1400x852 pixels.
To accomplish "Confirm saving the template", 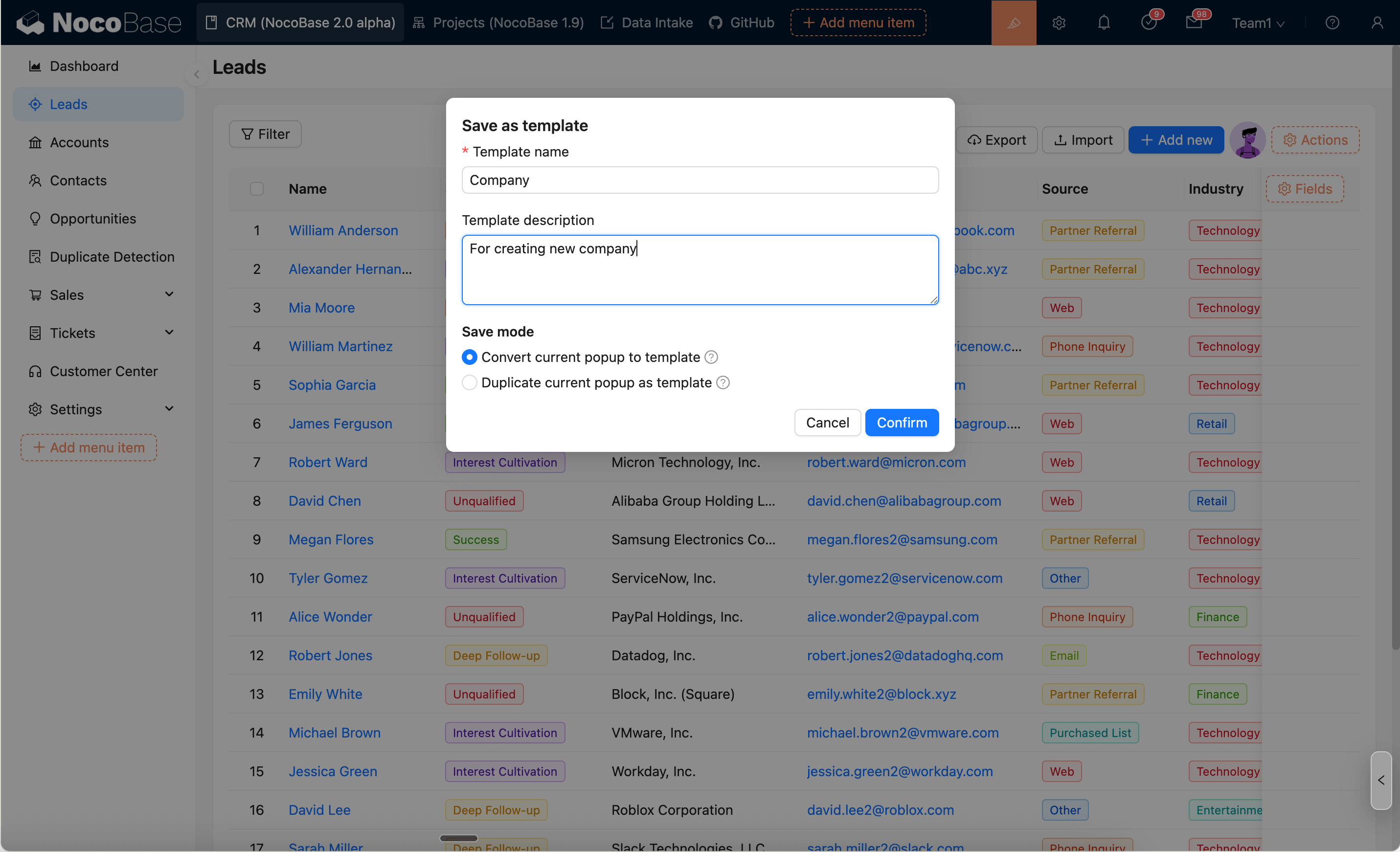I will 901,423.
